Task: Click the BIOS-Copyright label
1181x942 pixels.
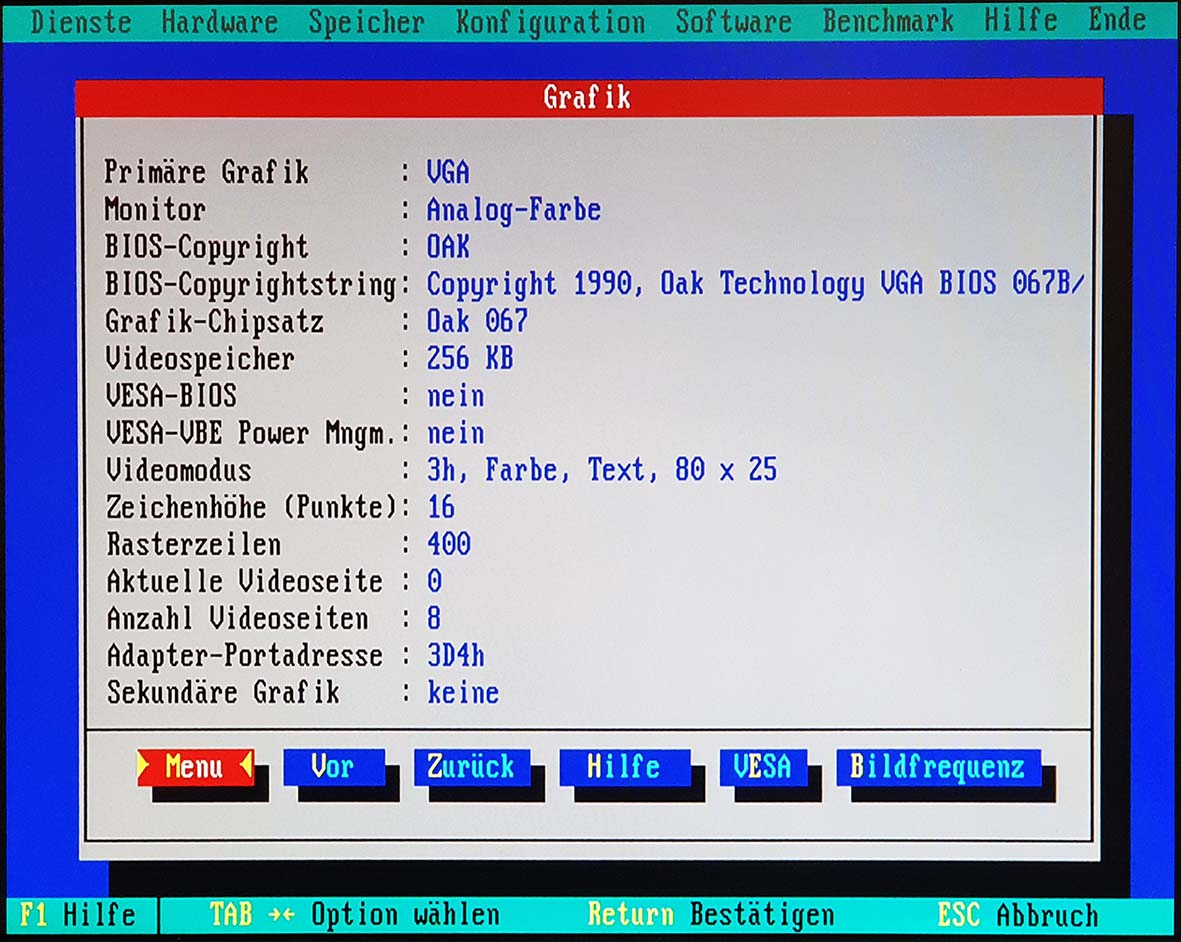Action: 206,247
